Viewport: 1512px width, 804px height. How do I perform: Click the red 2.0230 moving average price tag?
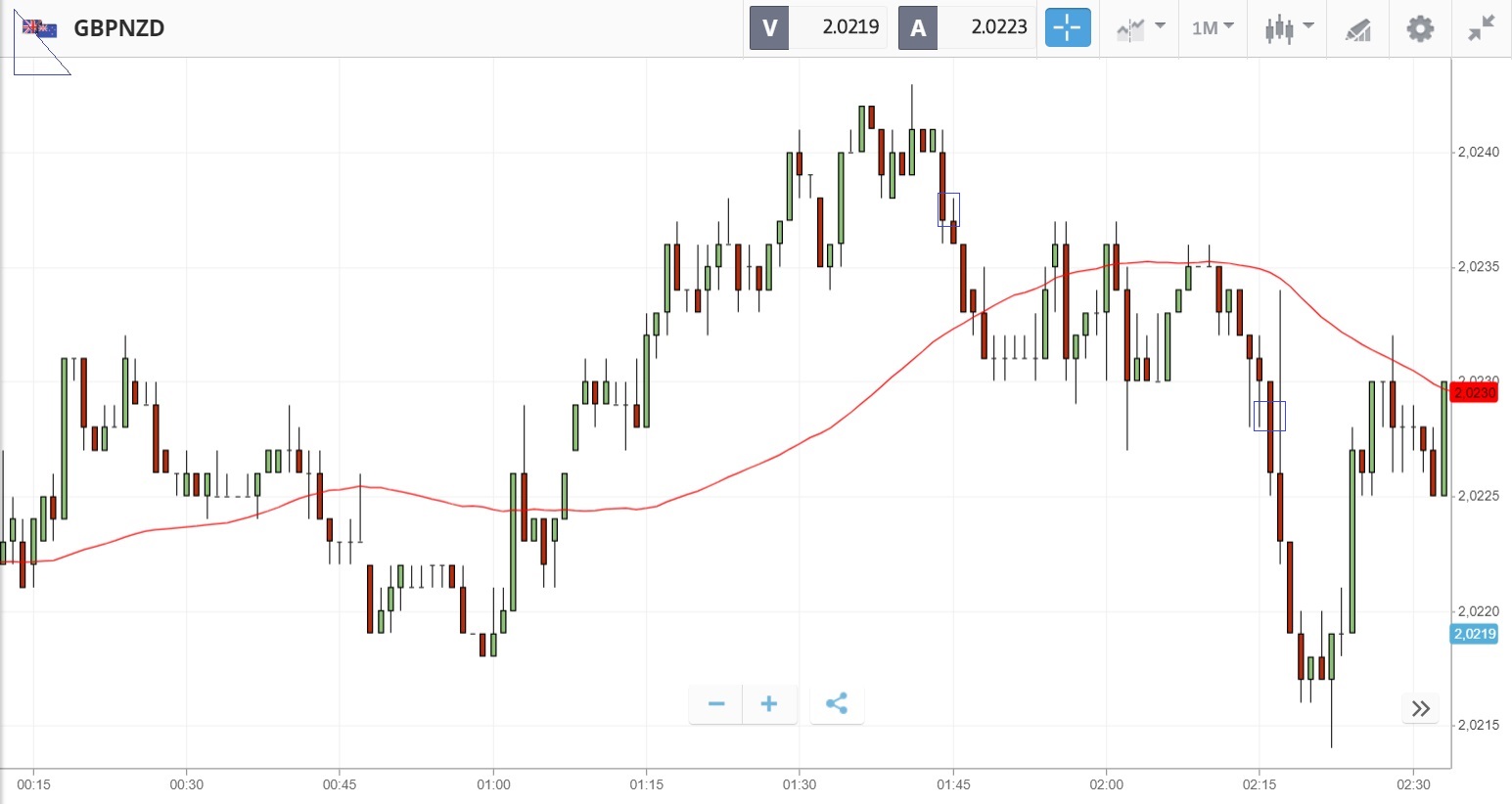(x=1474, y=393)
